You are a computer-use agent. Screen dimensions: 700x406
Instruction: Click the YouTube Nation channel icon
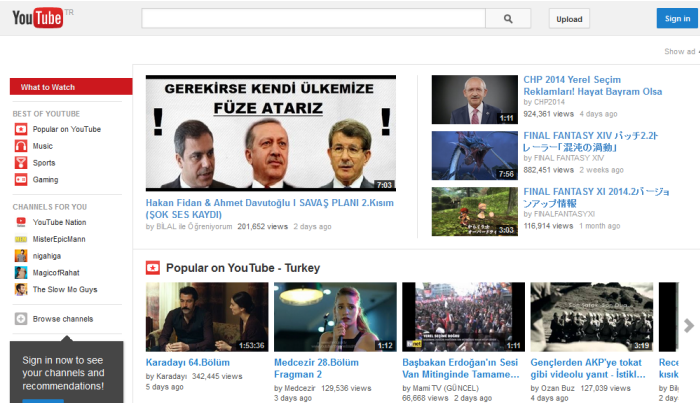(21, 222)
